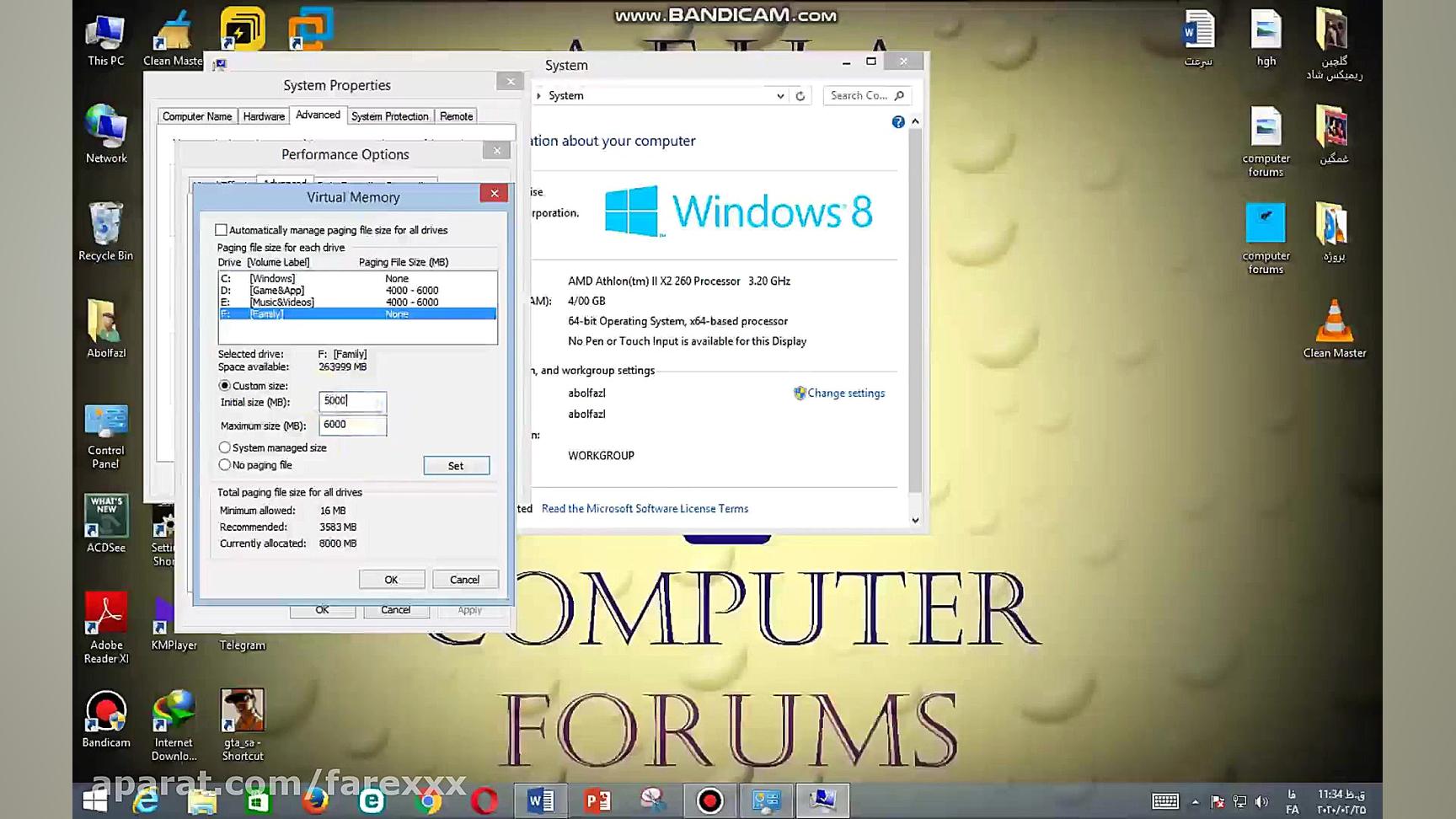Refresh the System window address bar

(800, 96)
